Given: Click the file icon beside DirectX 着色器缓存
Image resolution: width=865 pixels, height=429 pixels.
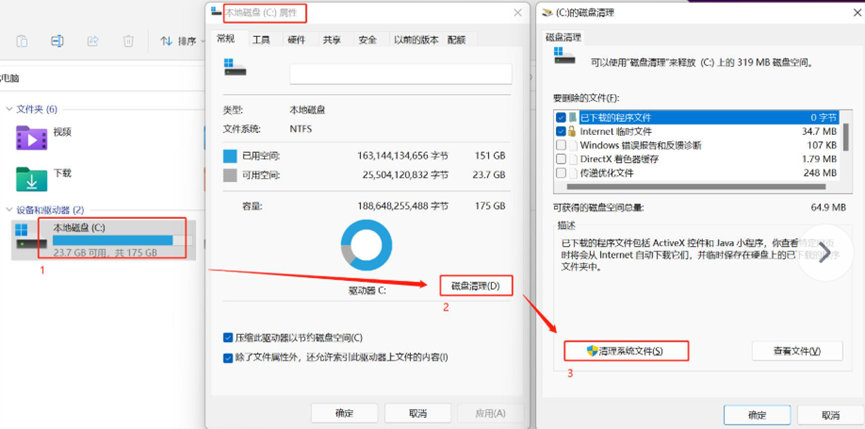Looking at the screenshot, I should tap(573, 159).
